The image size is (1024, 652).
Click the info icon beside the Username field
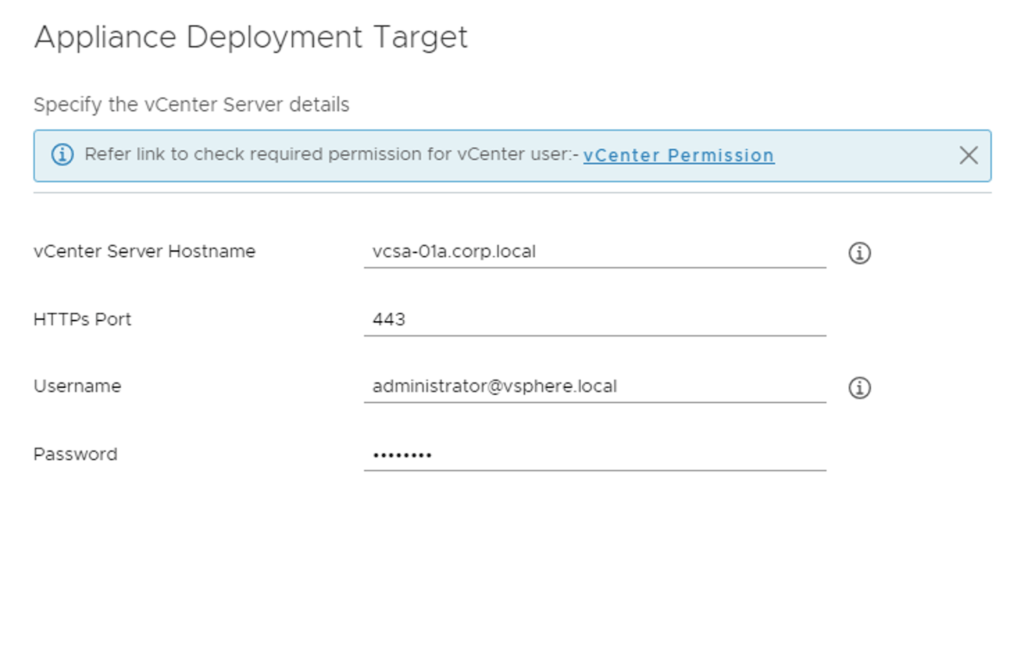point(859,388)
